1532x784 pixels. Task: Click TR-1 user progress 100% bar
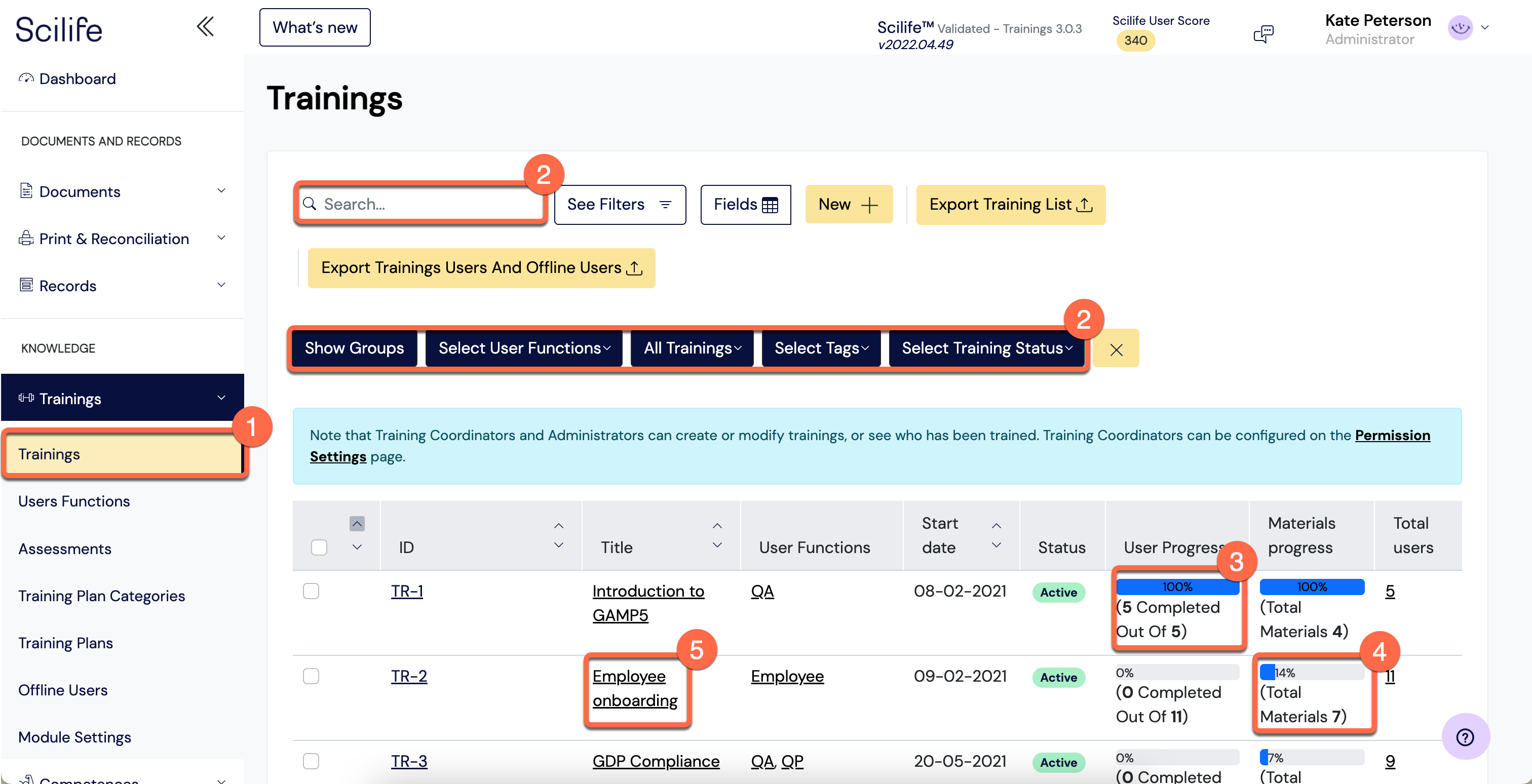click(x=1177, y=586)
